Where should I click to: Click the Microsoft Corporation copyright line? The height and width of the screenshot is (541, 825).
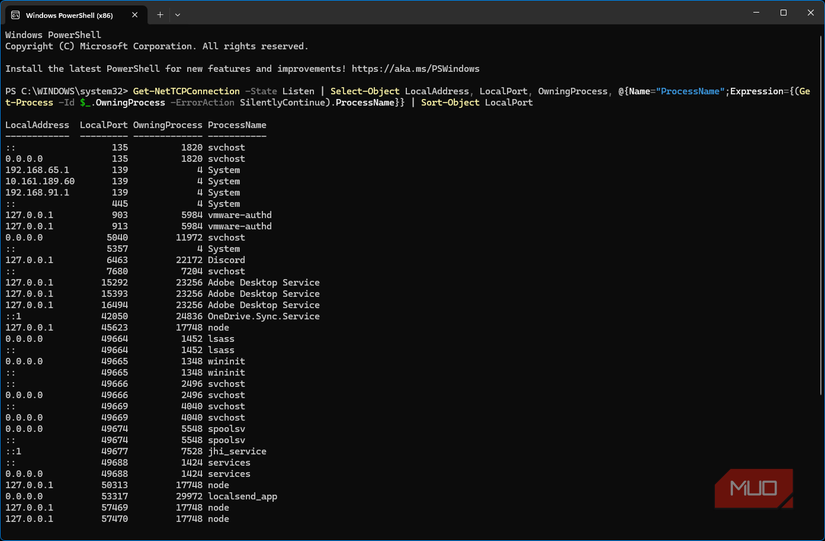coord(157,46)
